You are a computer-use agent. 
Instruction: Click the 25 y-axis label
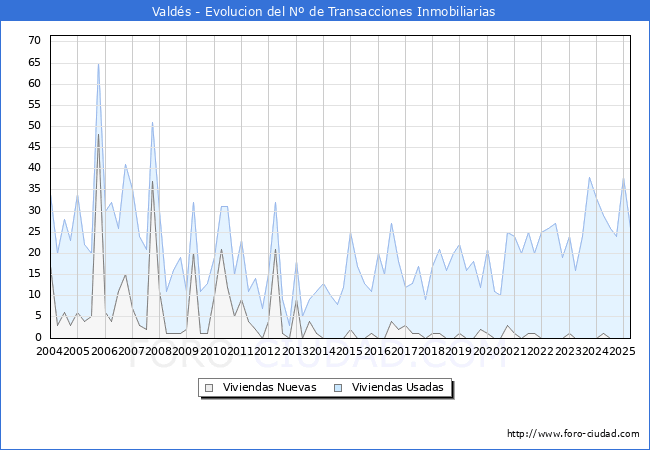click(x=34, y=232)
